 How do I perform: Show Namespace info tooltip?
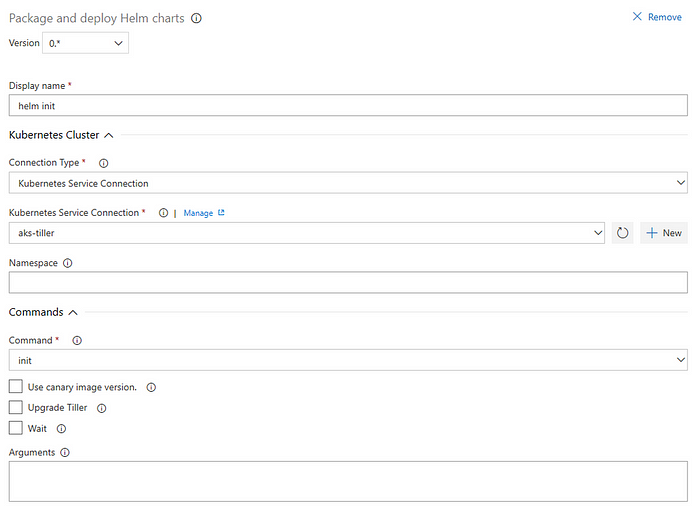coord(67,263)
